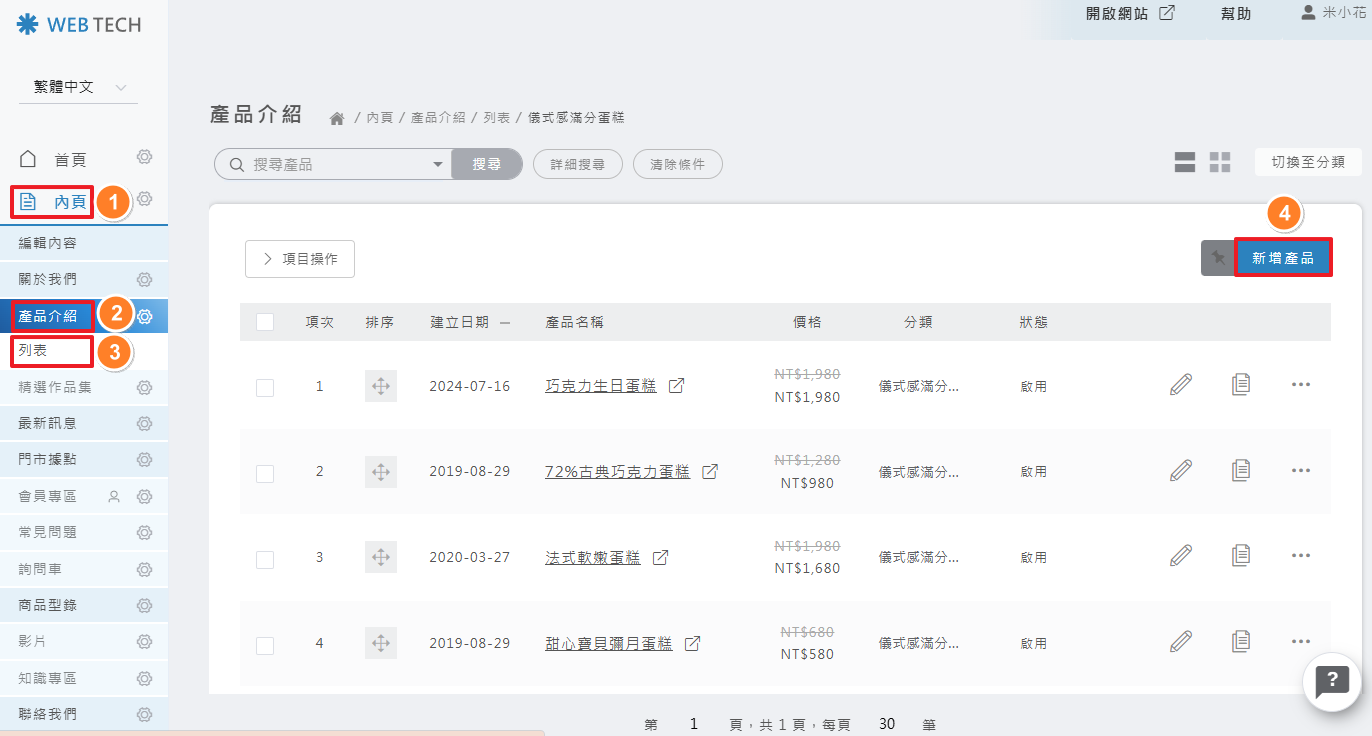Expand the 項目操作 actions panel

pyautogui.click(x=300, y=259)
